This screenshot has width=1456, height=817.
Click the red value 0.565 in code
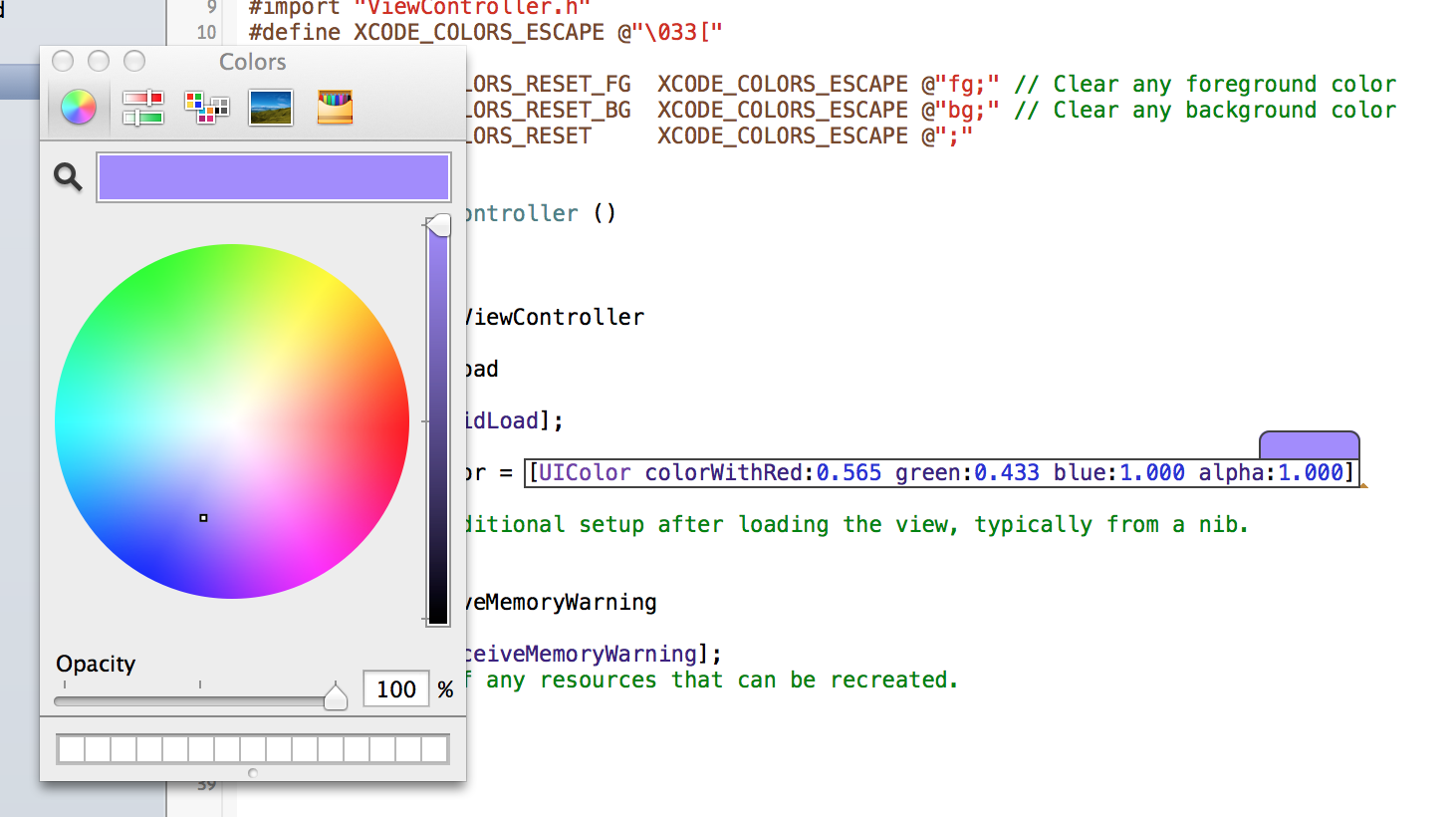[x=849, y=472]
